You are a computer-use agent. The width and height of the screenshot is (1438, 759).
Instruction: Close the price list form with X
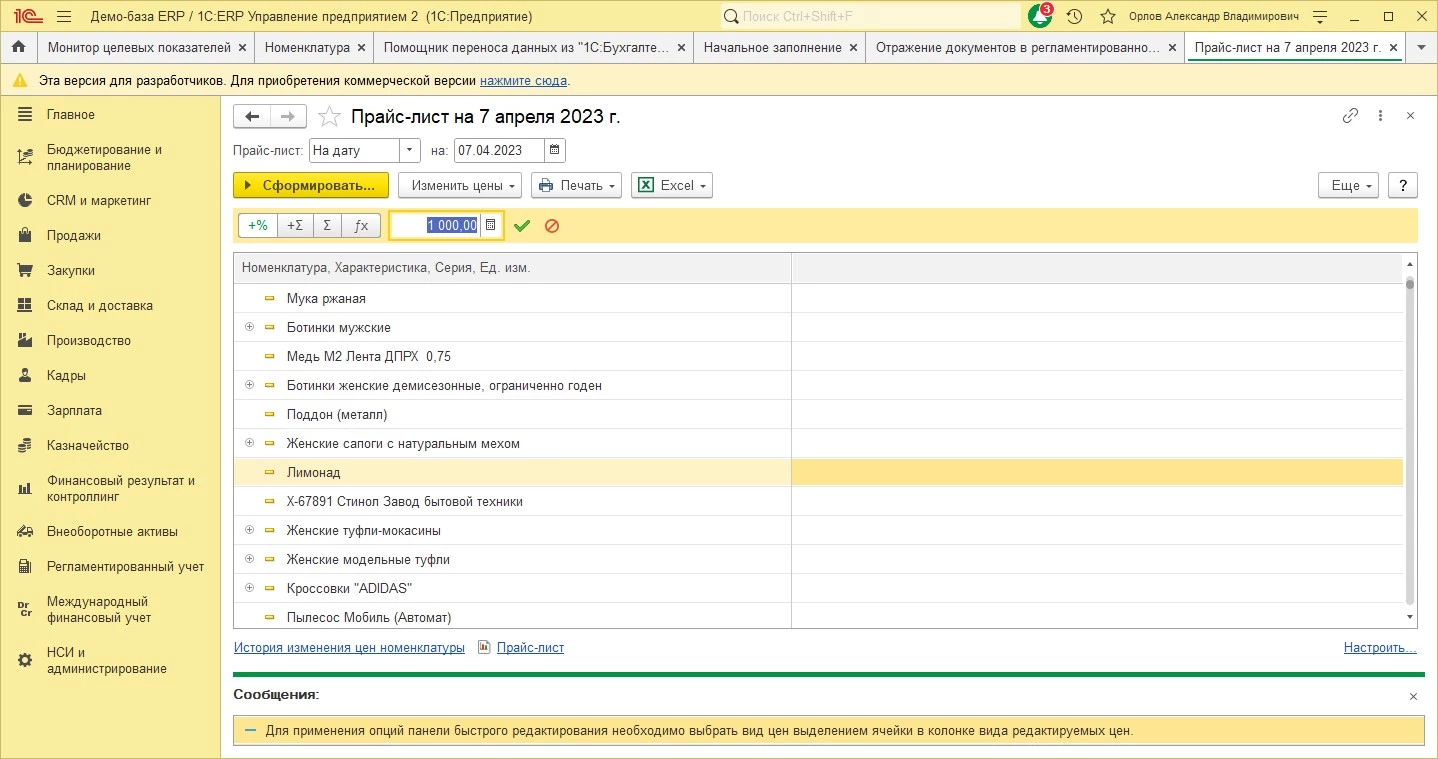(x=1410, y=116)
